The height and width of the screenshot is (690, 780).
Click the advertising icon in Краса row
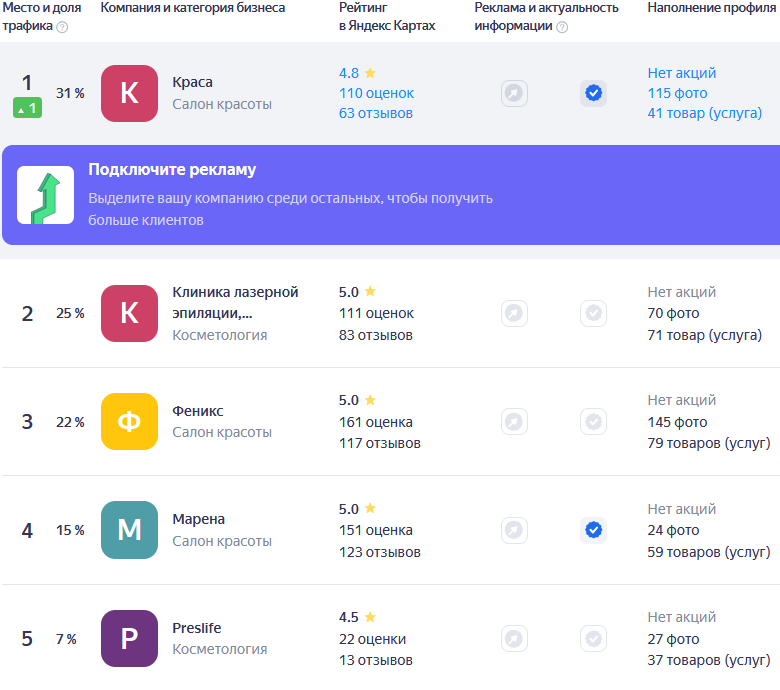514,93
